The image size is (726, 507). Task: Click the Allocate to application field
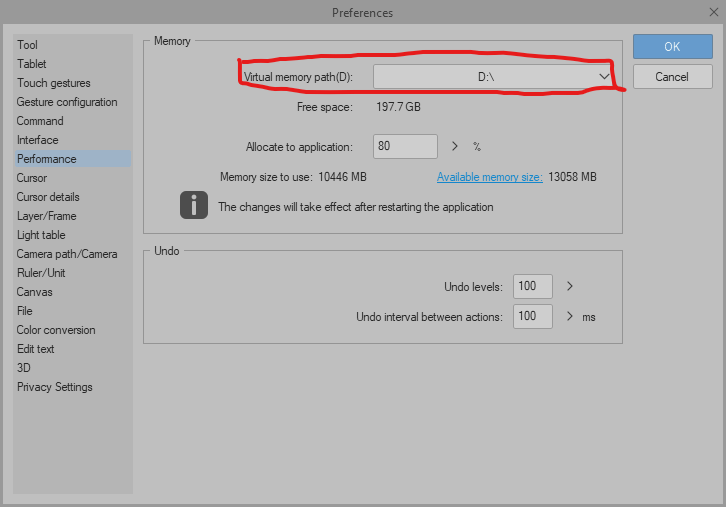[x=405, y=146]
